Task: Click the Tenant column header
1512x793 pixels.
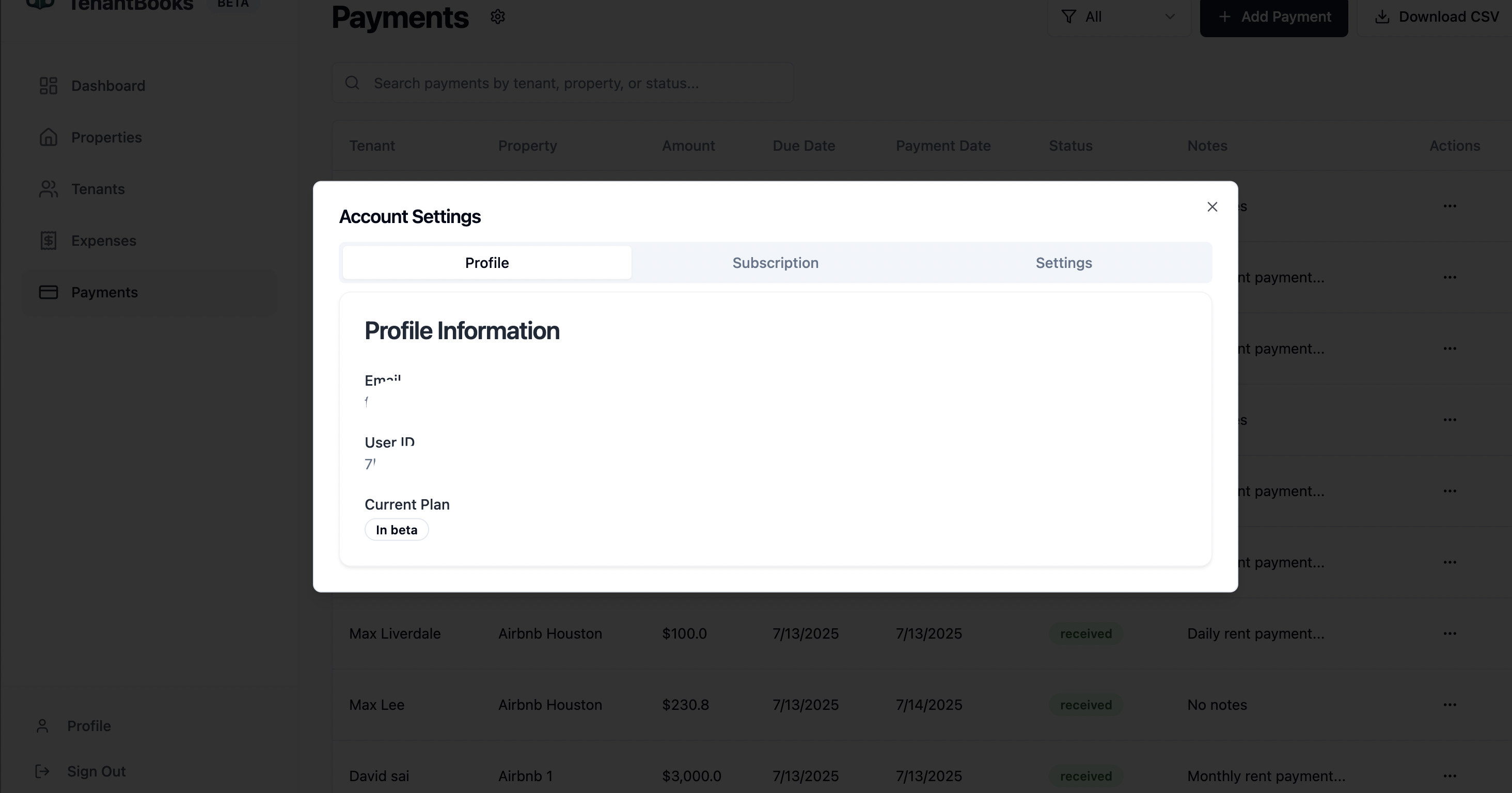Action: click(x=372, y=146)
